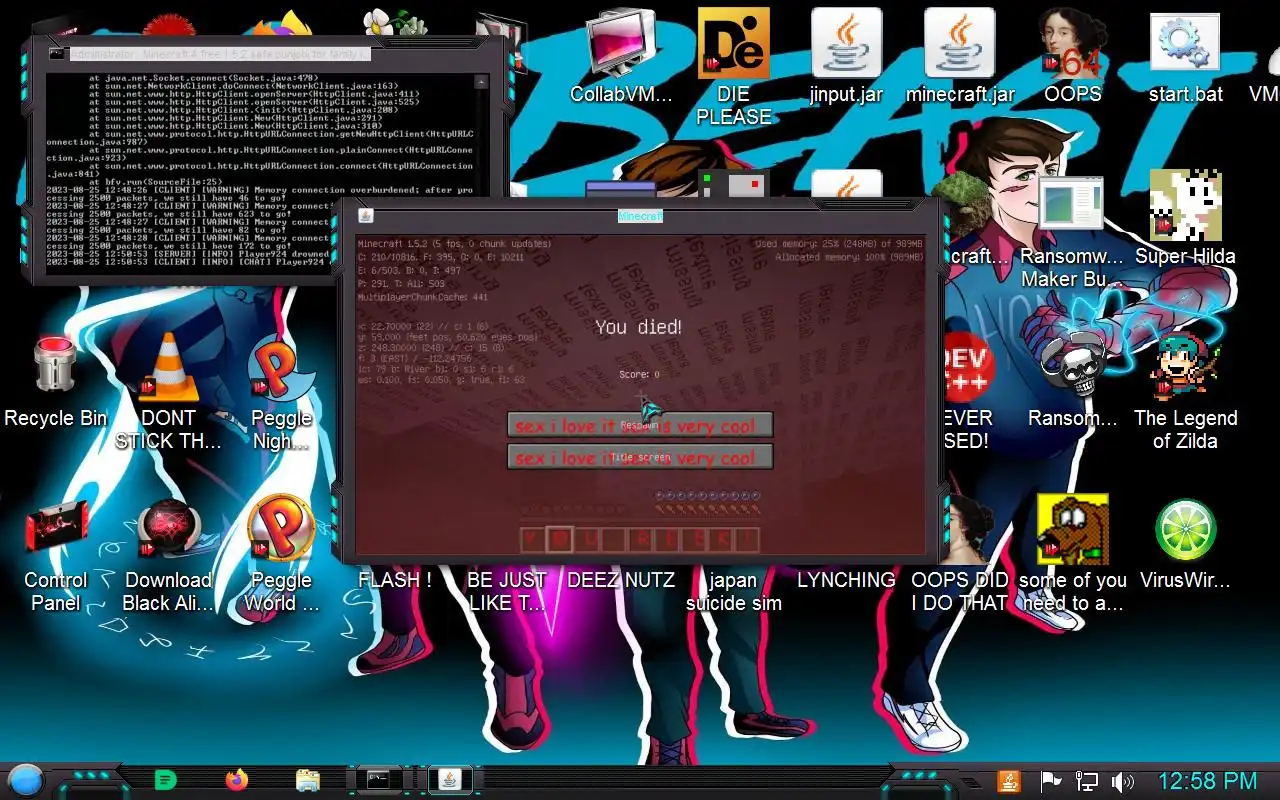Open the Control Panel desktop icon

55,554
